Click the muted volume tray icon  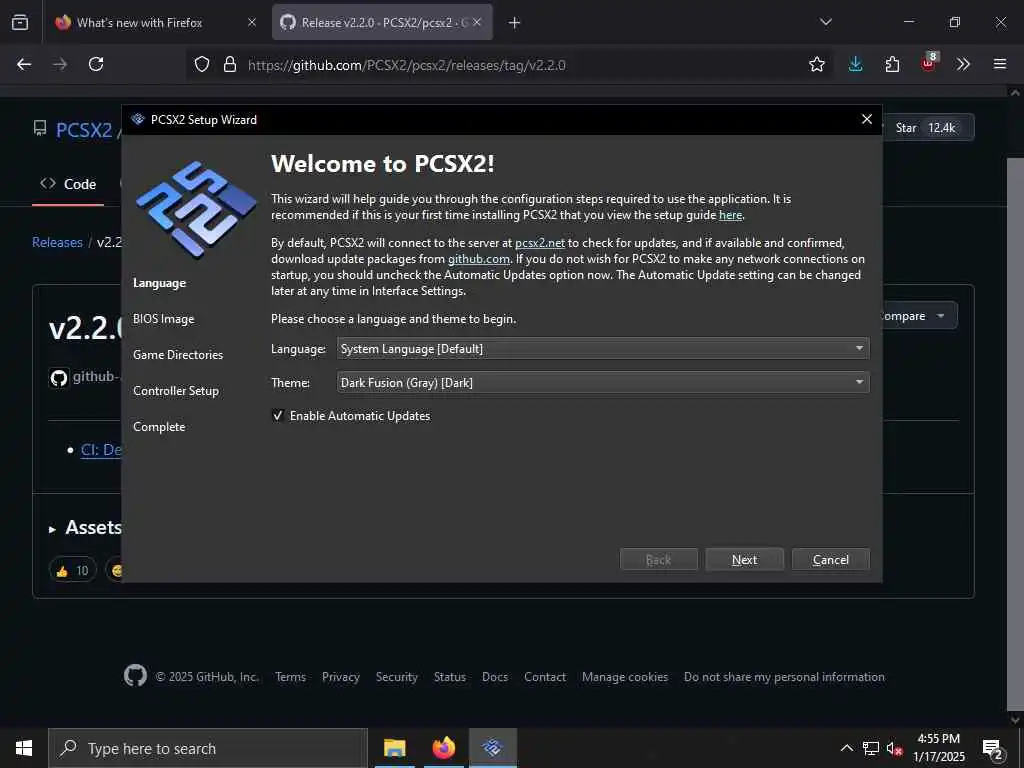[x=894, y=748]
